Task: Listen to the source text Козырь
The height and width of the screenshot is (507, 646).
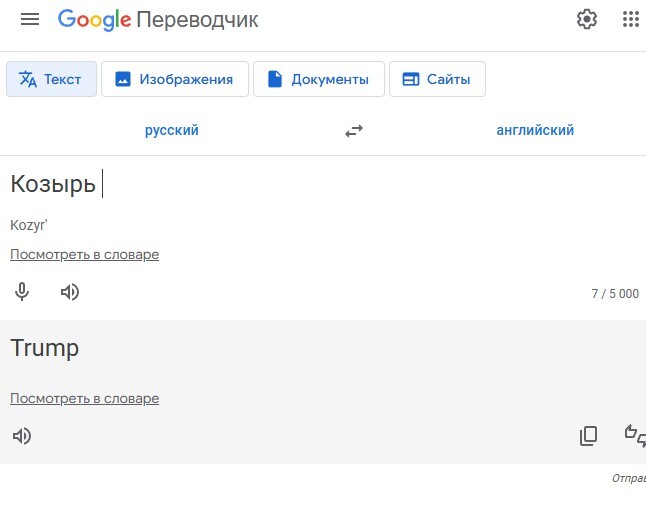Action: (x=69, y=292)
